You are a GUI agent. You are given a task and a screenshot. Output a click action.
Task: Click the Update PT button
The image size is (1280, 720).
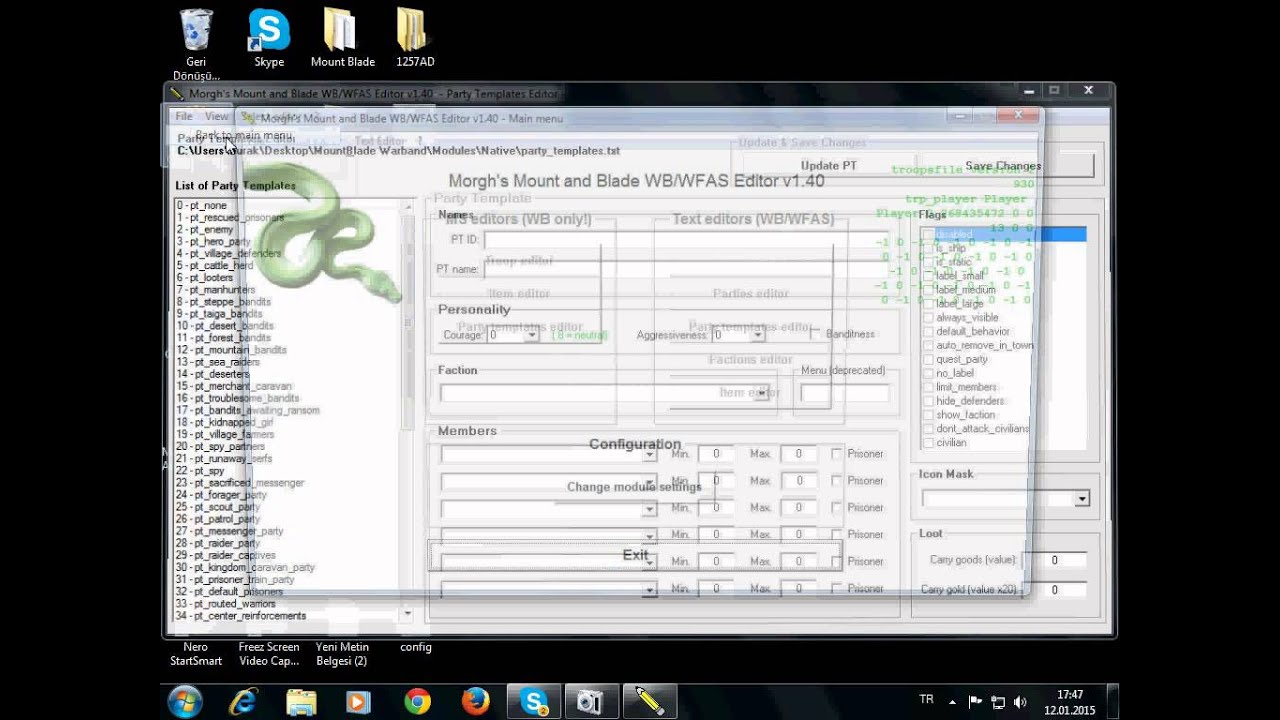[x=828, y=166]
